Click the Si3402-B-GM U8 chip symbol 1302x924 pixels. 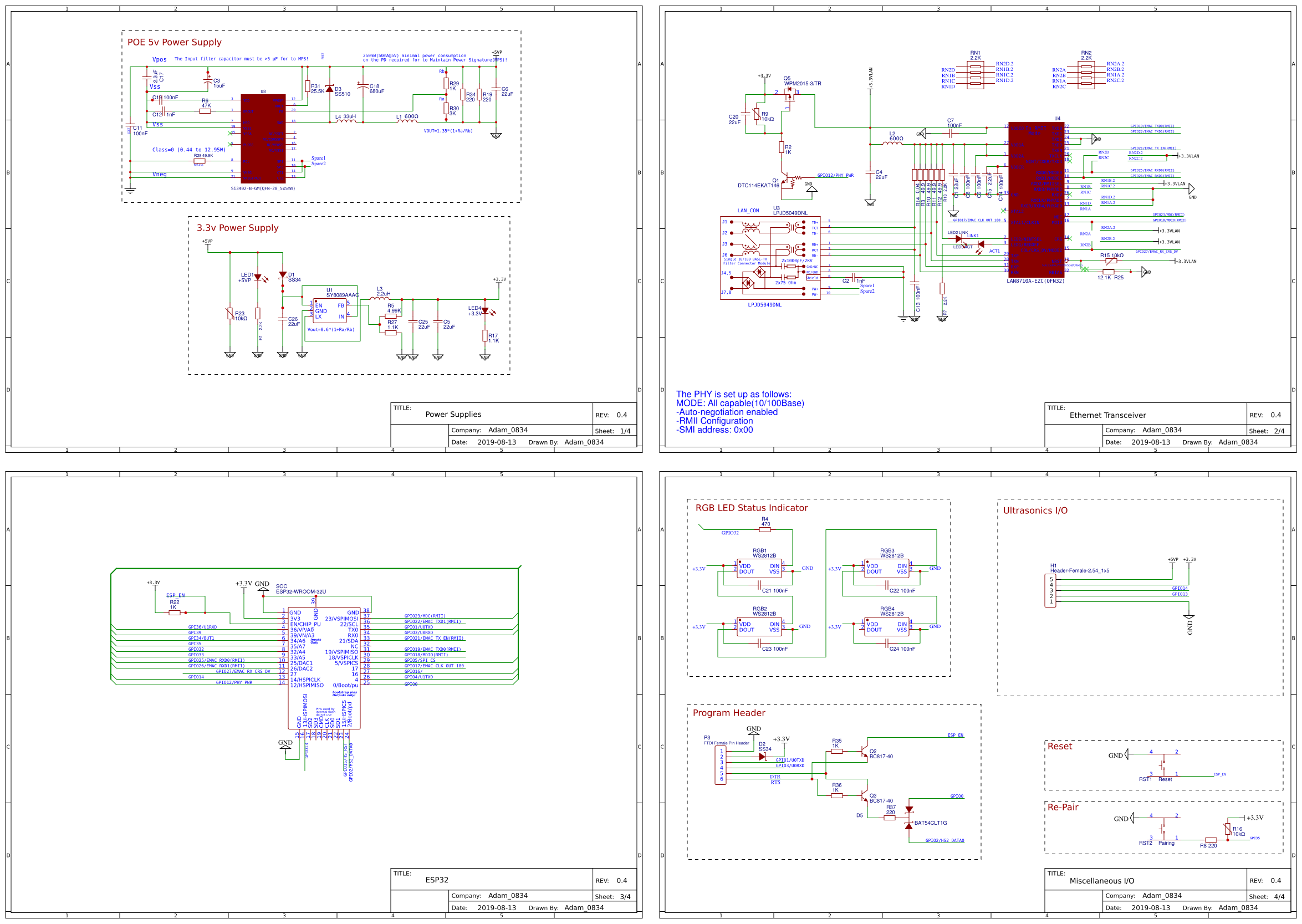pyautogui.click(x=263, y=138)
